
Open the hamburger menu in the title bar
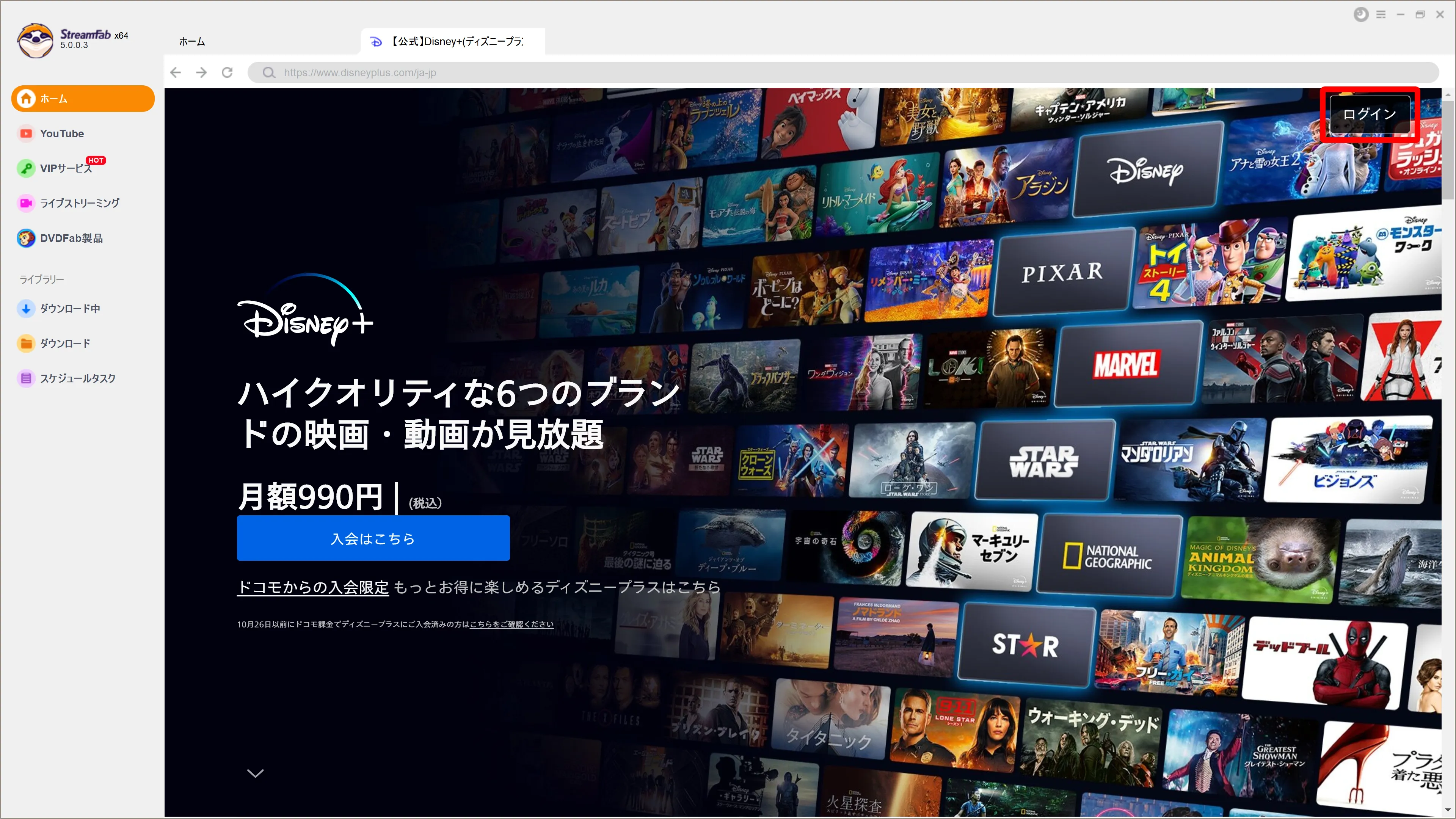tap(1381, 15)
